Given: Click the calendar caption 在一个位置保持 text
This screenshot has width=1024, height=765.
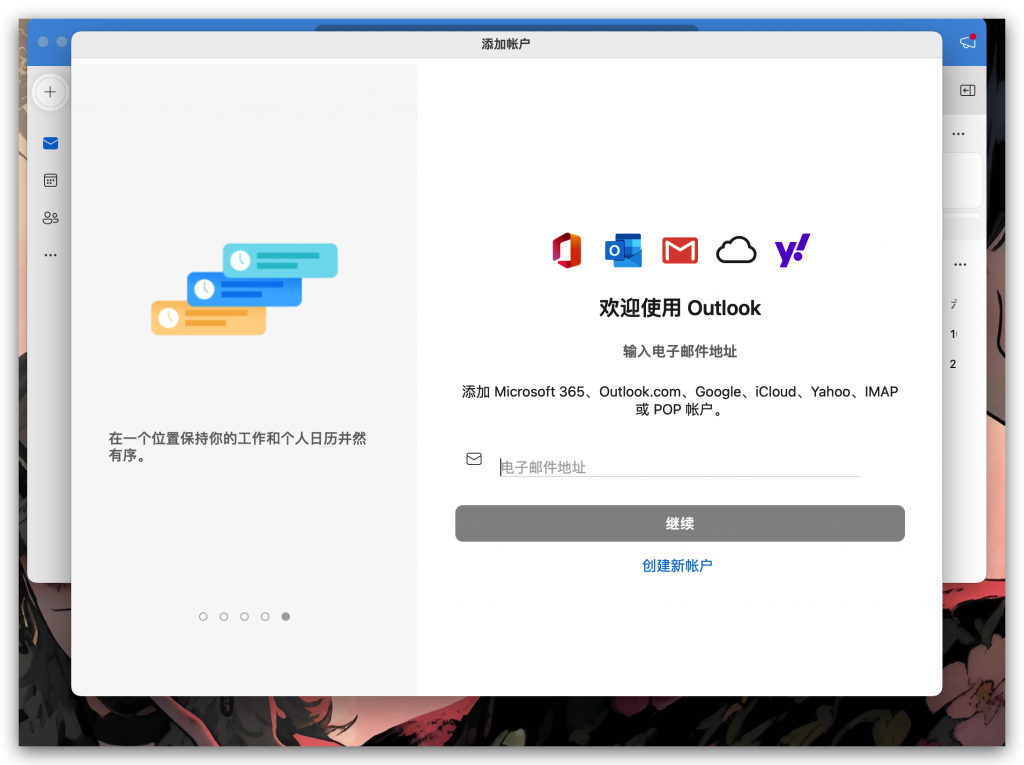Looking at the screenshot, I should [238, 447].
